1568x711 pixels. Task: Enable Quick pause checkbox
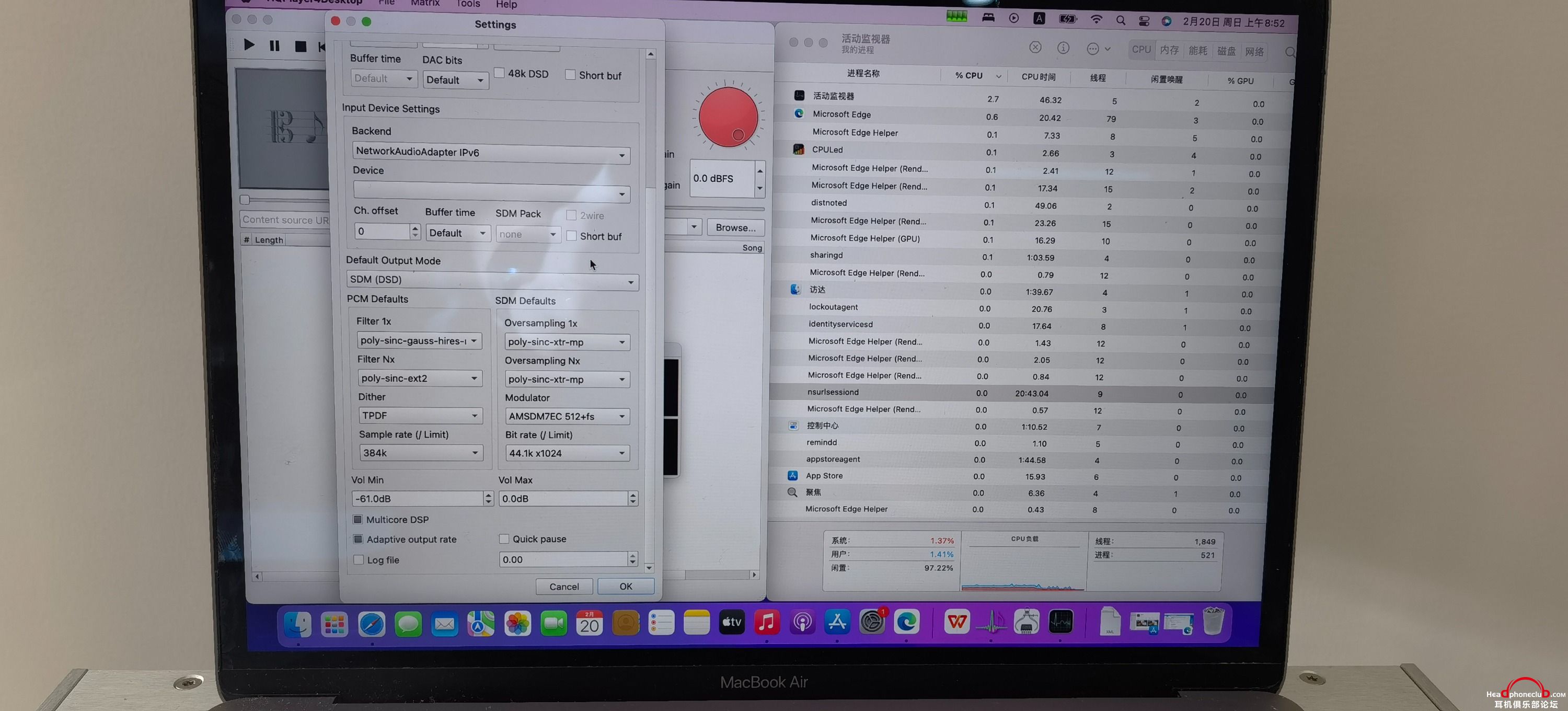(x=504, y=538)
